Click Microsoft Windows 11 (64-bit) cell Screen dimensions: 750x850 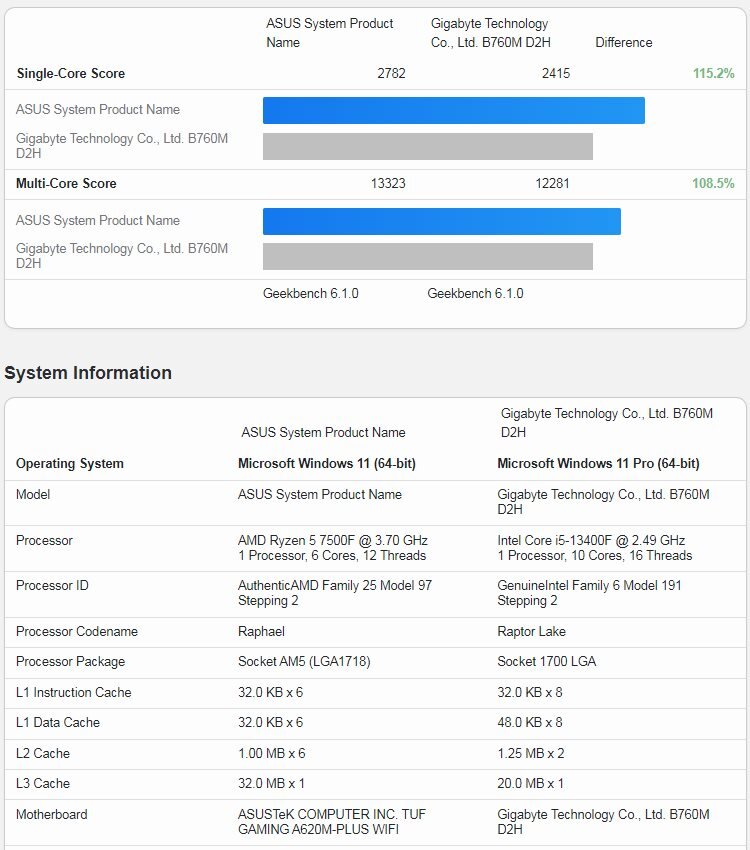pos(327,463)
